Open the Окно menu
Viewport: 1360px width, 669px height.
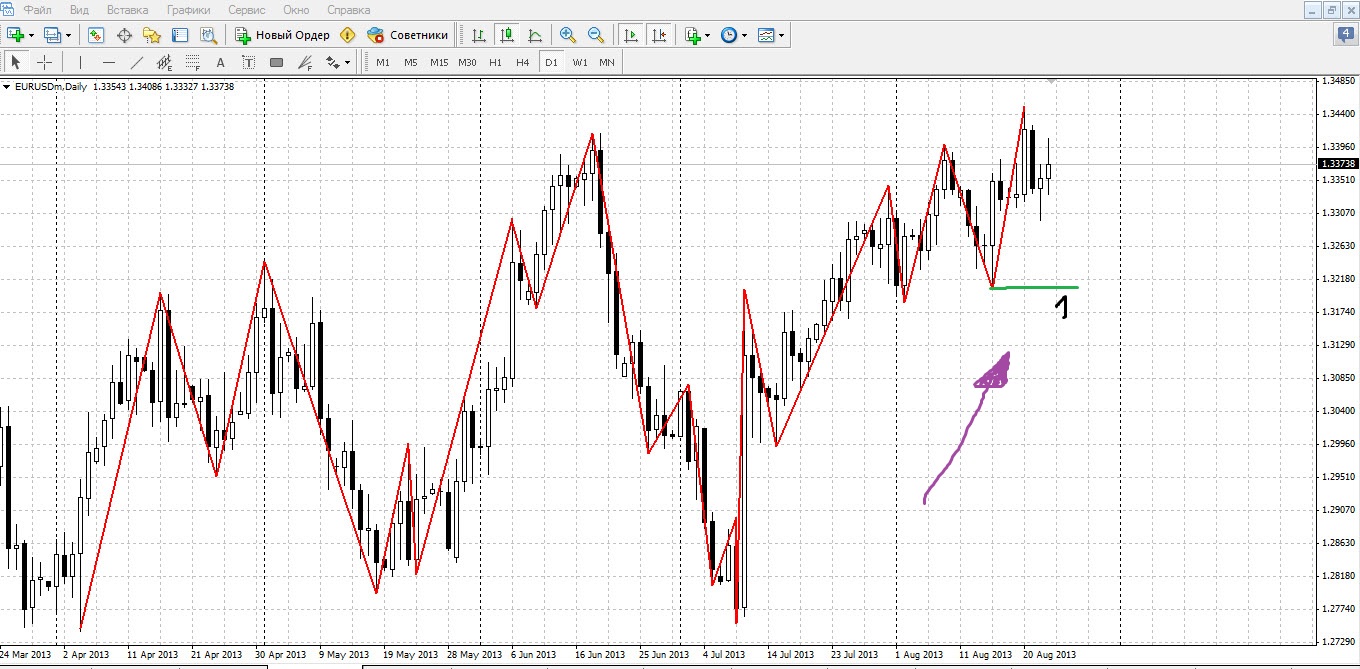(296, 9)
